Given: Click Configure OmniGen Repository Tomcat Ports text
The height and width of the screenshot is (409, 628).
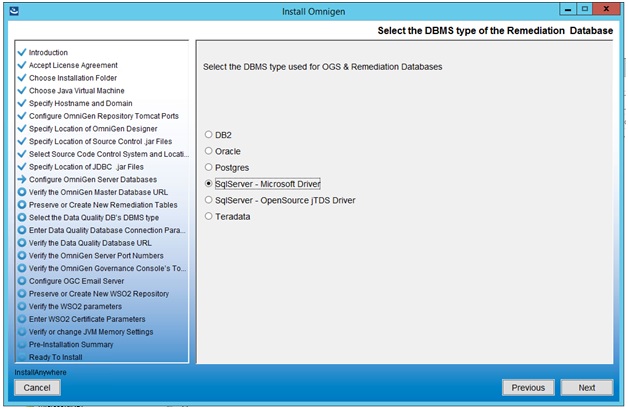Looking at the screenshot, I should pos(104,116).
